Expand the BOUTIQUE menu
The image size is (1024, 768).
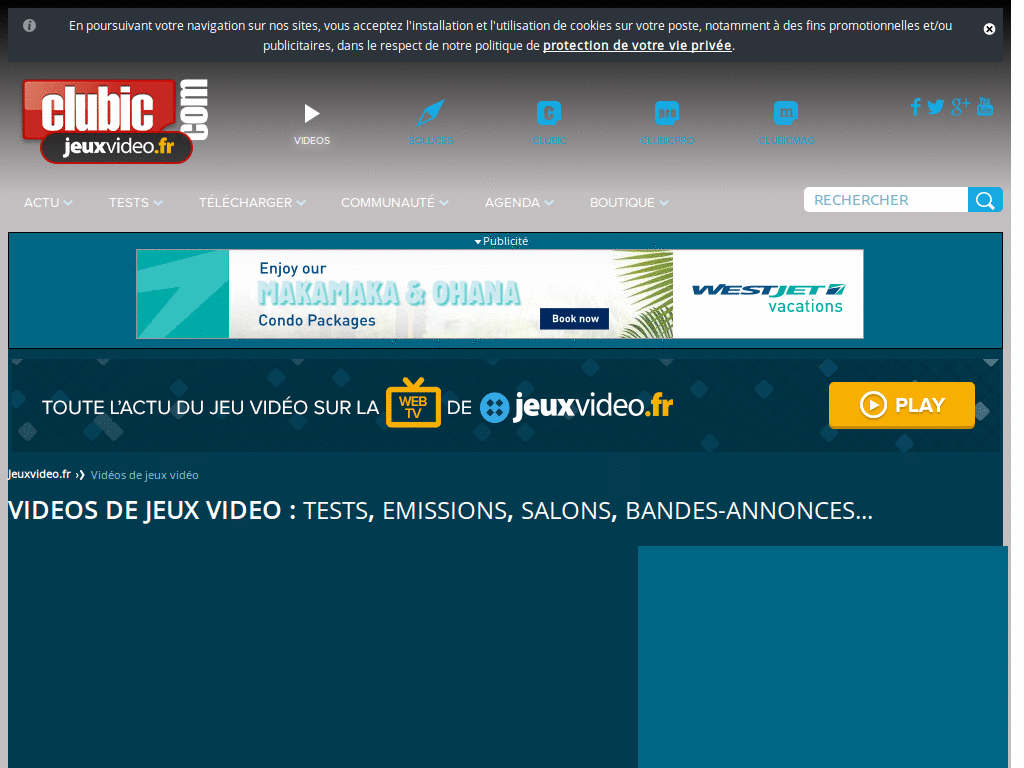629,202
